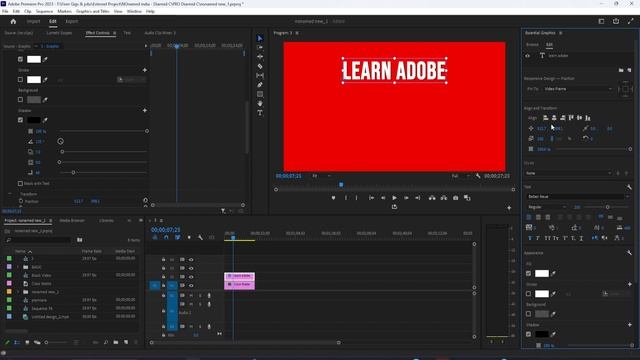Click Add Marker in Program monitor
640x360 pixels.
[333, 198]
